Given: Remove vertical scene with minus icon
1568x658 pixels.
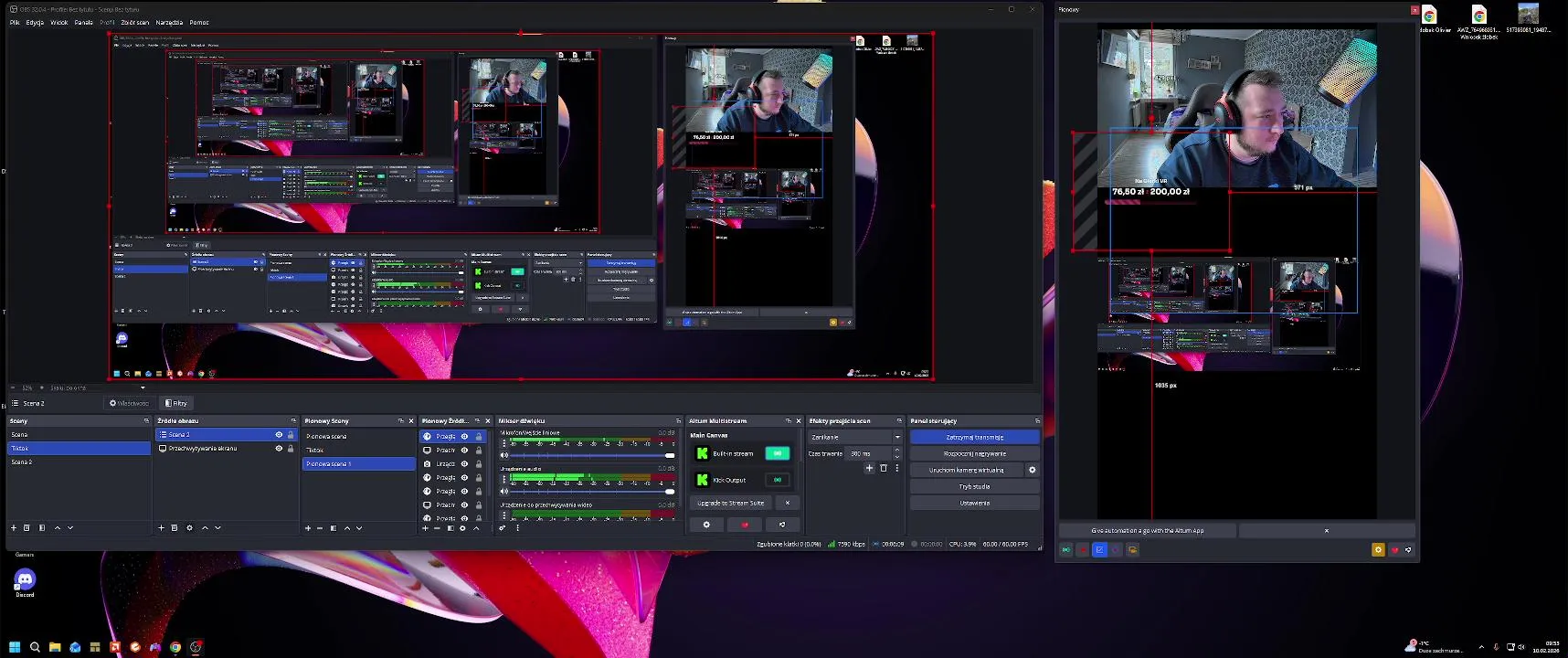Looking at the screenshot, I should click(320, 527).
